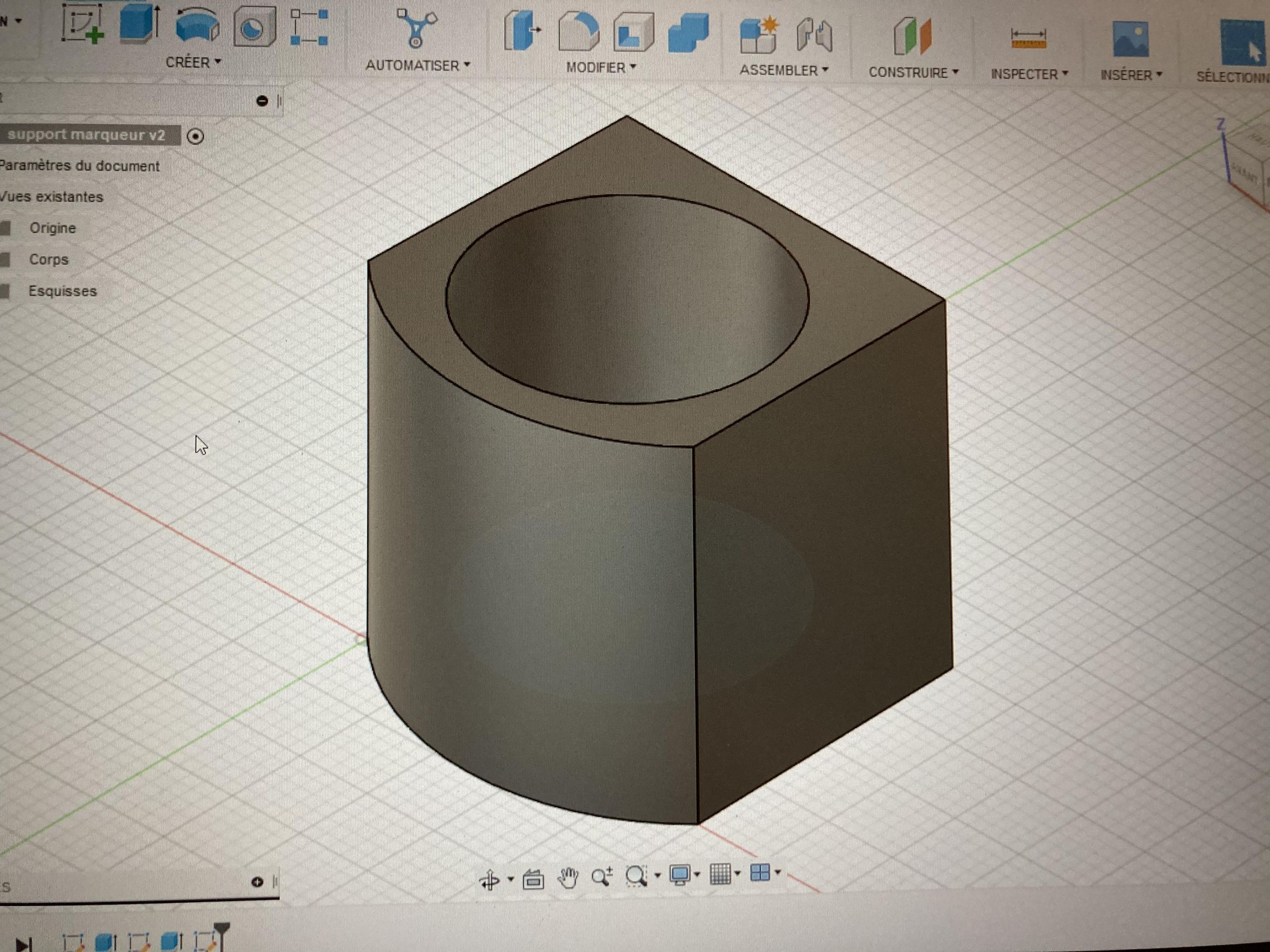
Task: Click the Automatiser tool icon
Action: click(x=417, y=28)
